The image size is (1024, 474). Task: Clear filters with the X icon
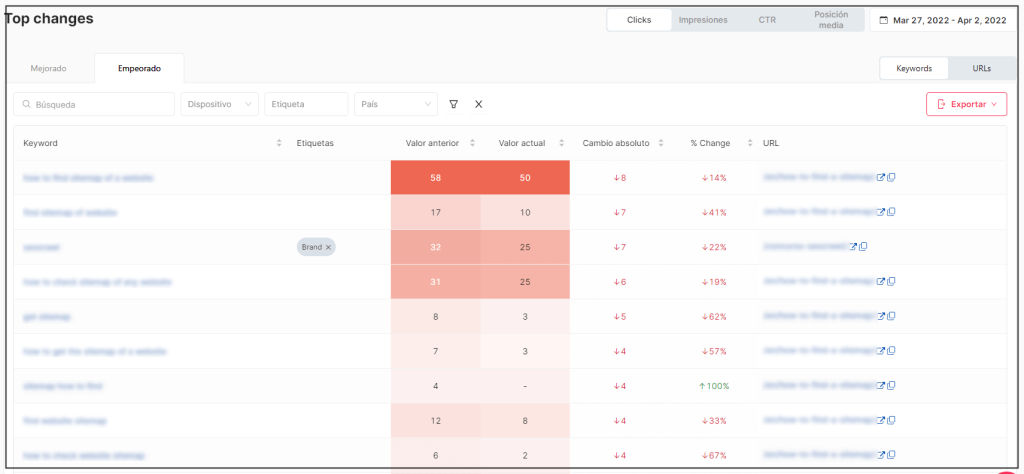478,104
